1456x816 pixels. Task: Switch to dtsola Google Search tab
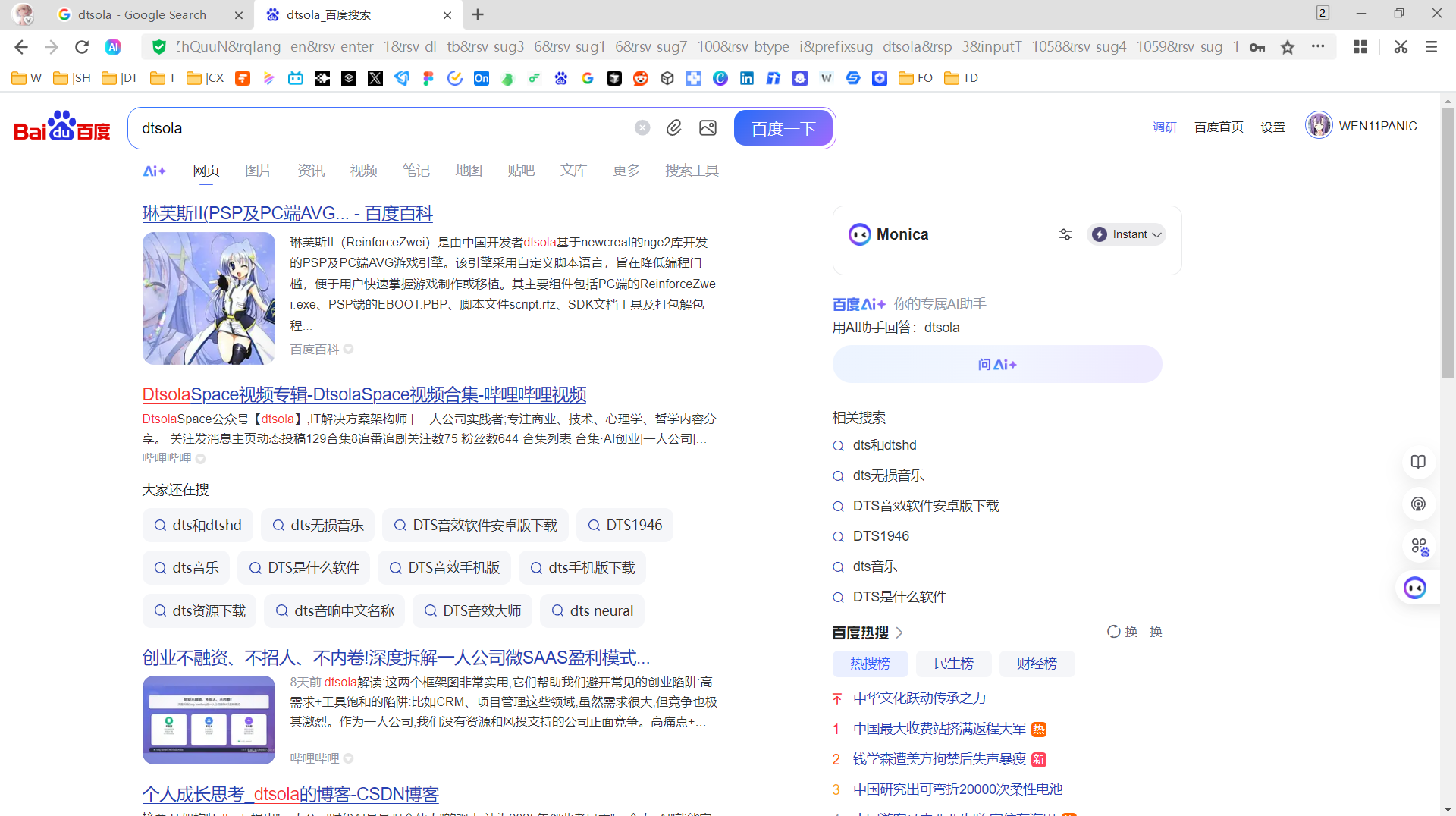[x=143, y=14]
